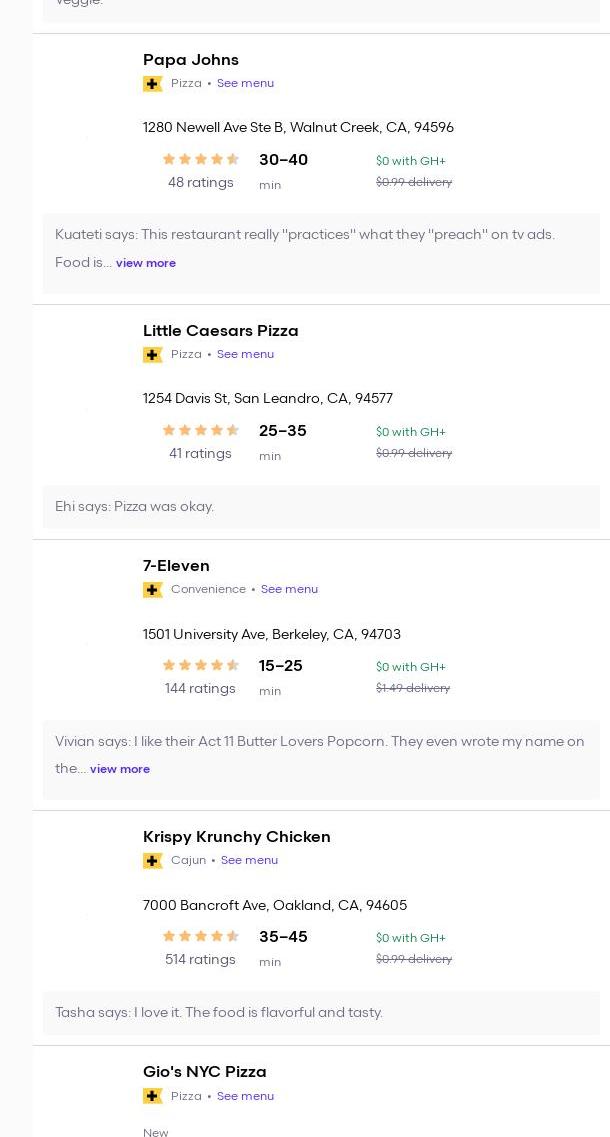Click 7-Eleven star rating icons
Screen dimensions: 610x1137
pos(200,665)
